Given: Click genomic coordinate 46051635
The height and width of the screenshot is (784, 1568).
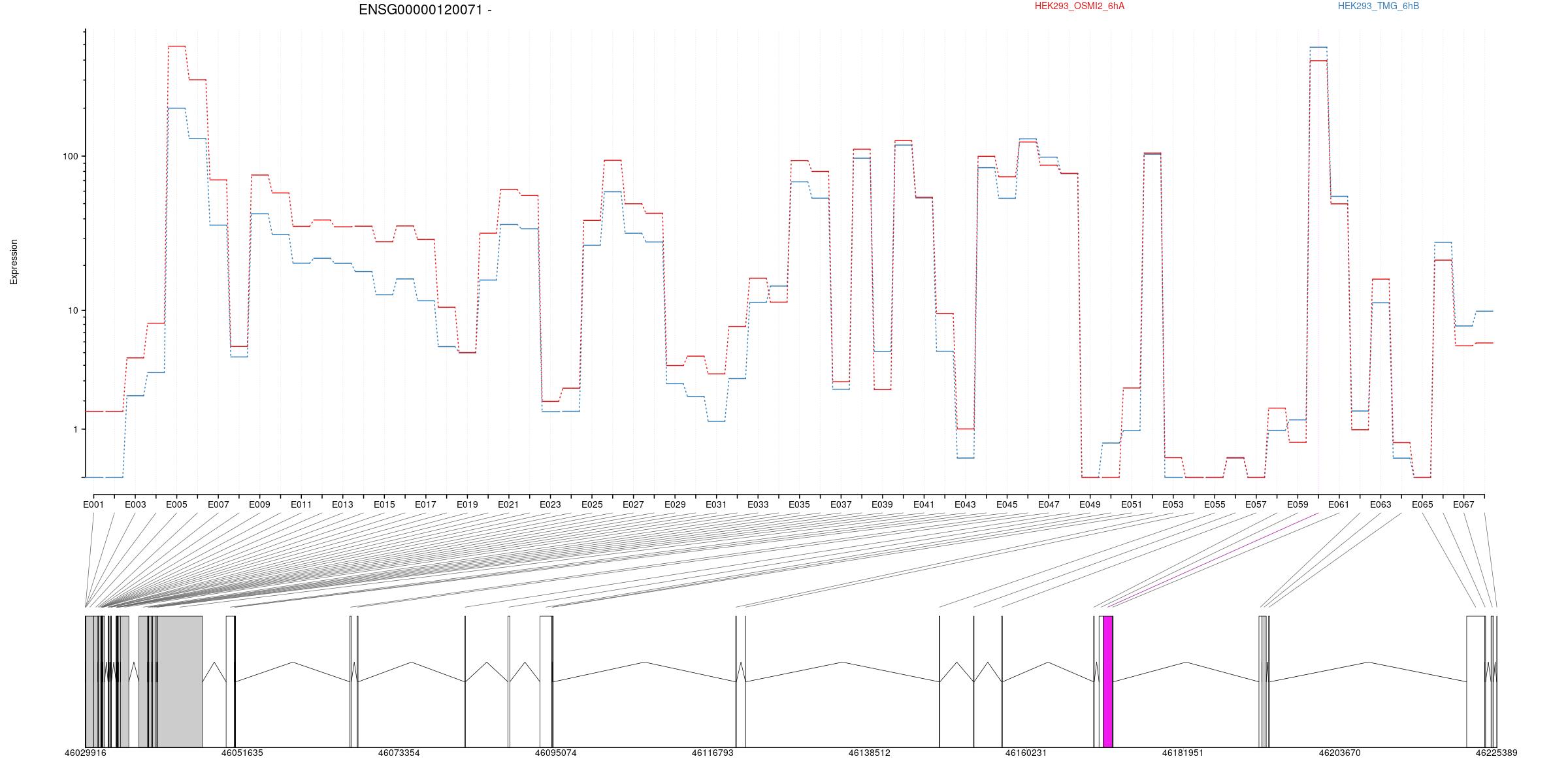Looking at the screenshot, I should (242, 753).
